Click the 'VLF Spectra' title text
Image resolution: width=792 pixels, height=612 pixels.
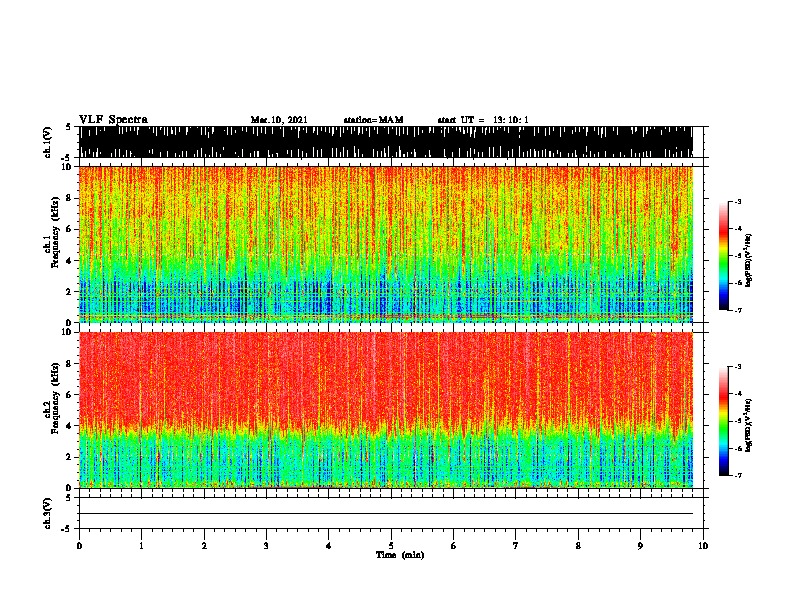click(x=113, y=120)
